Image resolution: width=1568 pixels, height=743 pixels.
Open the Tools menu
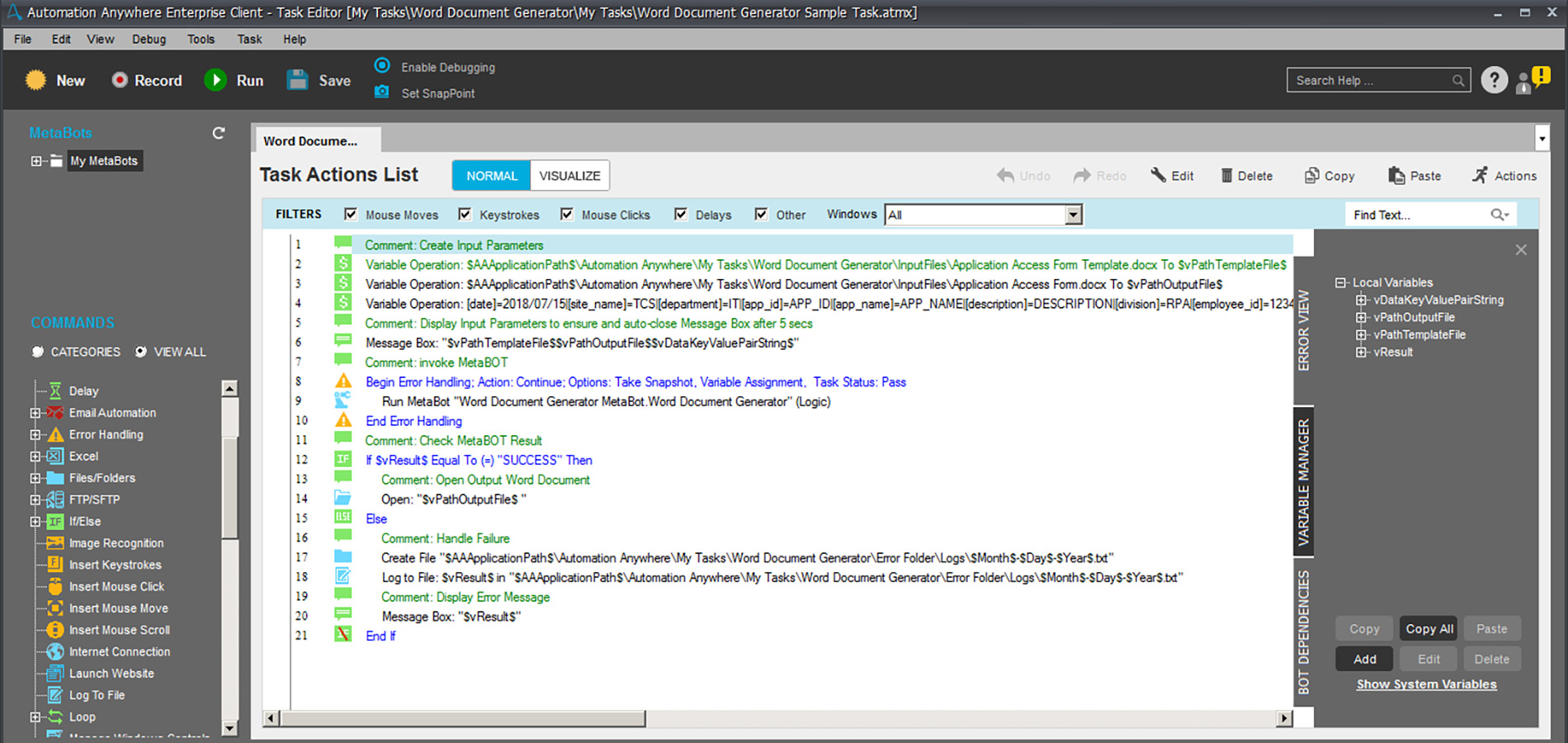coord(201,39)
